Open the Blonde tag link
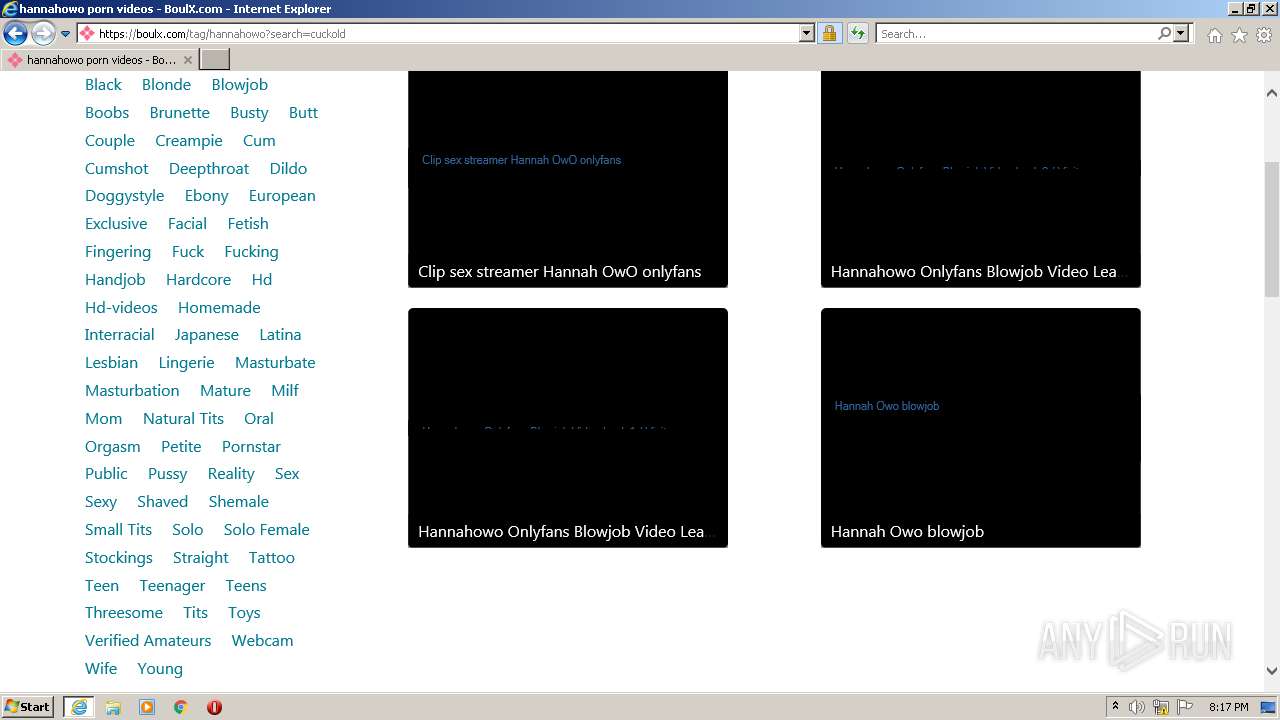 [x=166, y=85]
